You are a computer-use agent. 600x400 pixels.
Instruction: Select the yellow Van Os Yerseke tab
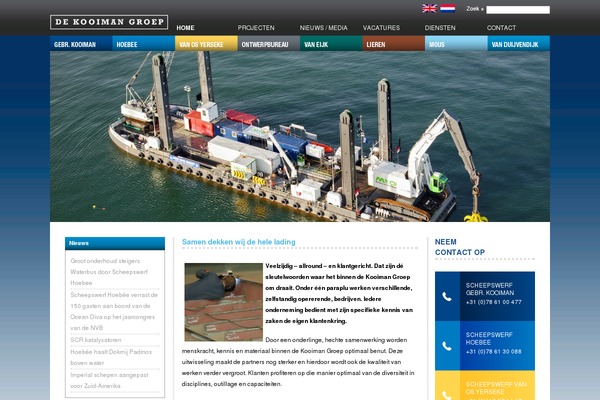(x=206, y=45)
